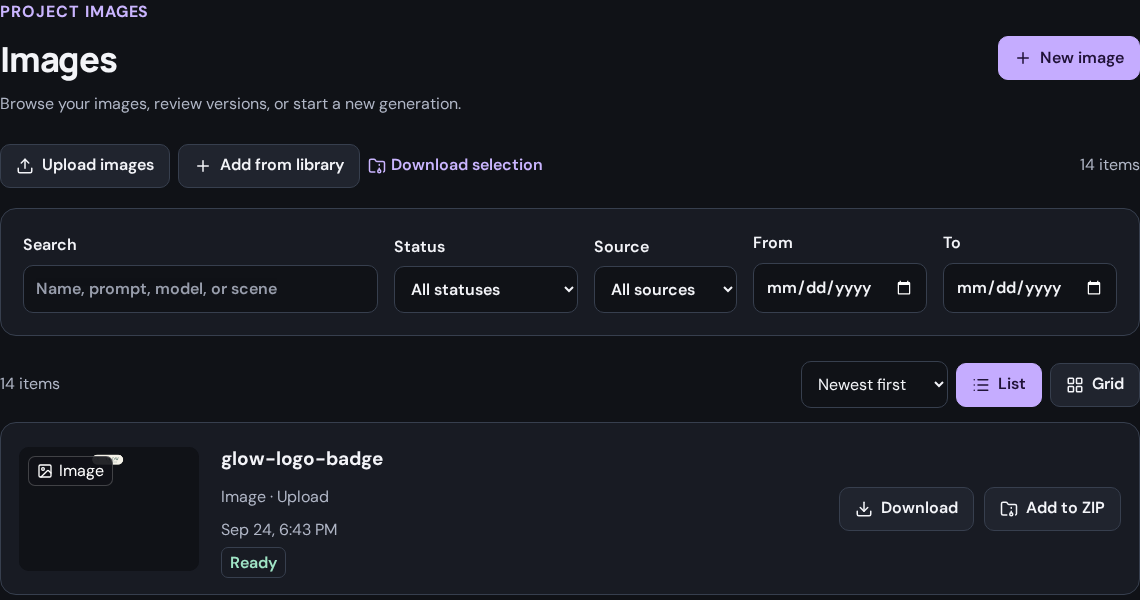Click the grid squares icon in Grid toggle
Viewport: 1140px width, 600px height.
[x=1075, y=385]
